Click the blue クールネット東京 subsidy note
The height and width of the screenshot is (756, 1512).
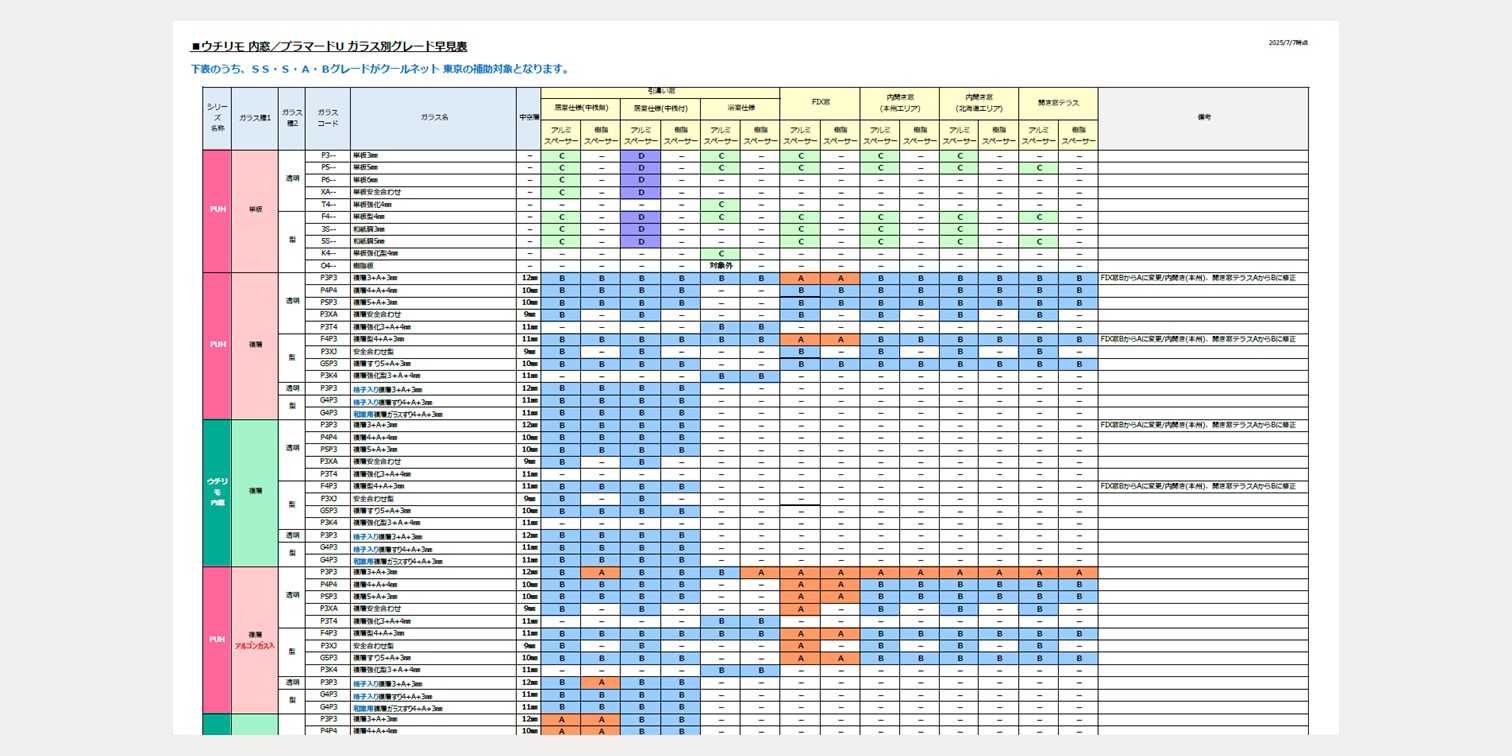380,69
